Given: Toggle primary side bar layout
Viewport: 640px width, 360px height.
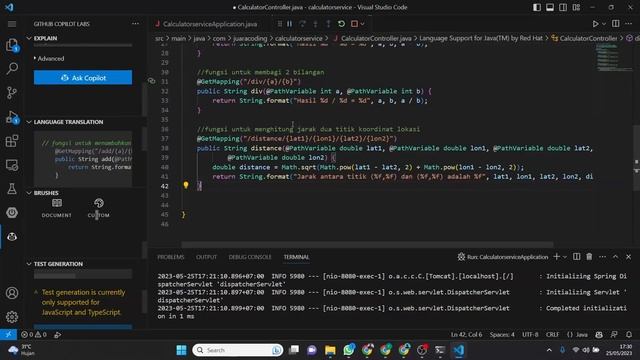Looking at the screenshot, I should pyautogui.click(x=537, y=7).
